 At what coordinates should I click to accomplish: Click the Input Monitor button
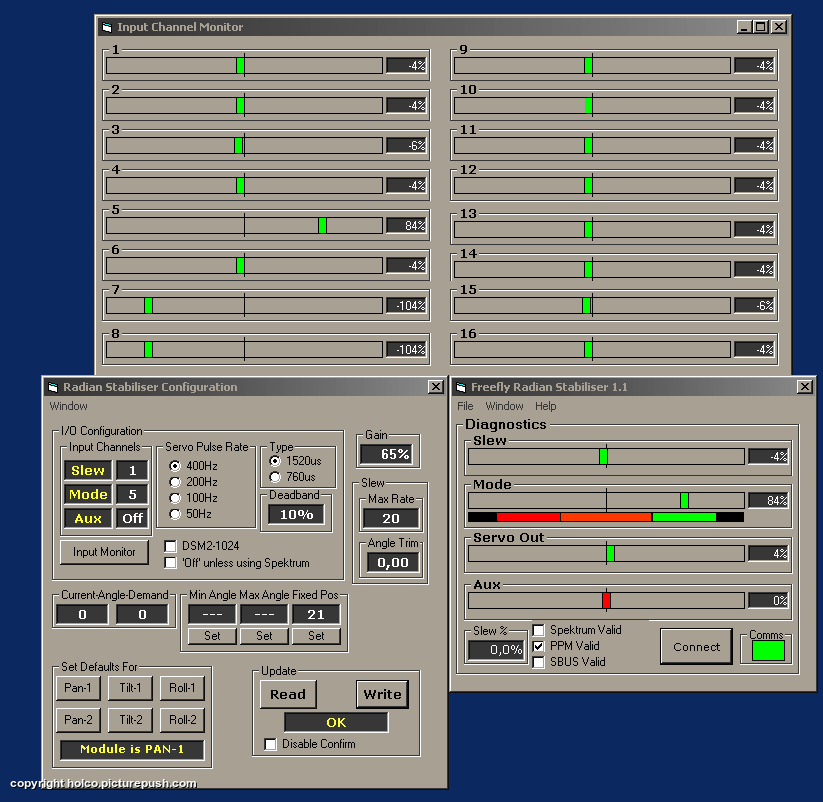coord(104,552)
